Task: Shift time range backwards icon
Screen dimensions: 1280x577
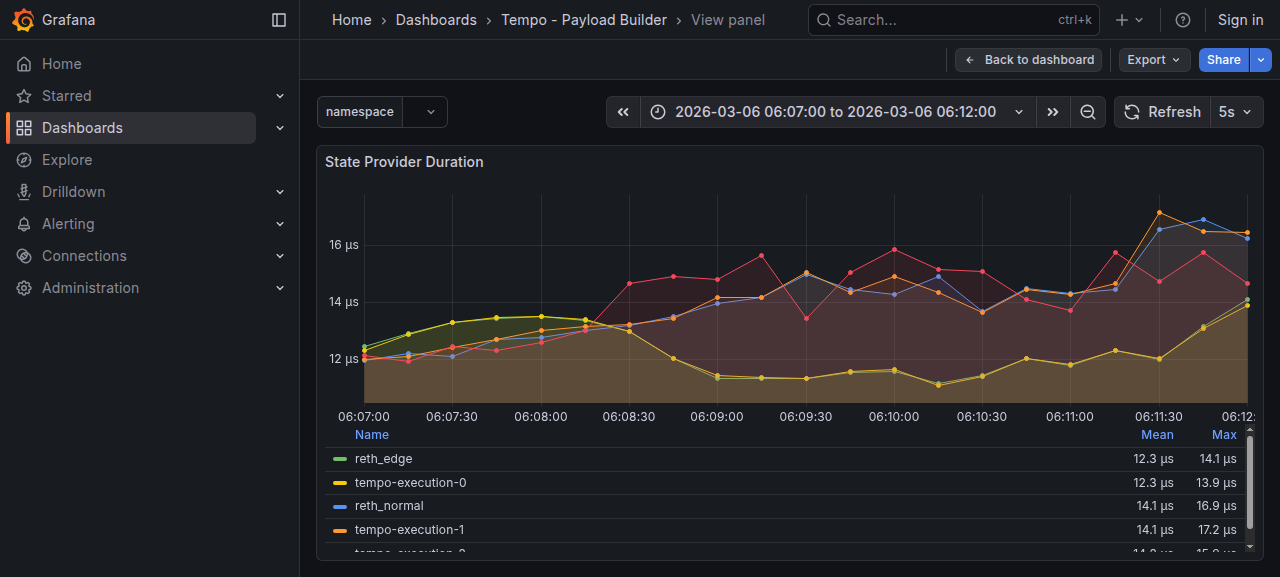Action: point(623,112)
